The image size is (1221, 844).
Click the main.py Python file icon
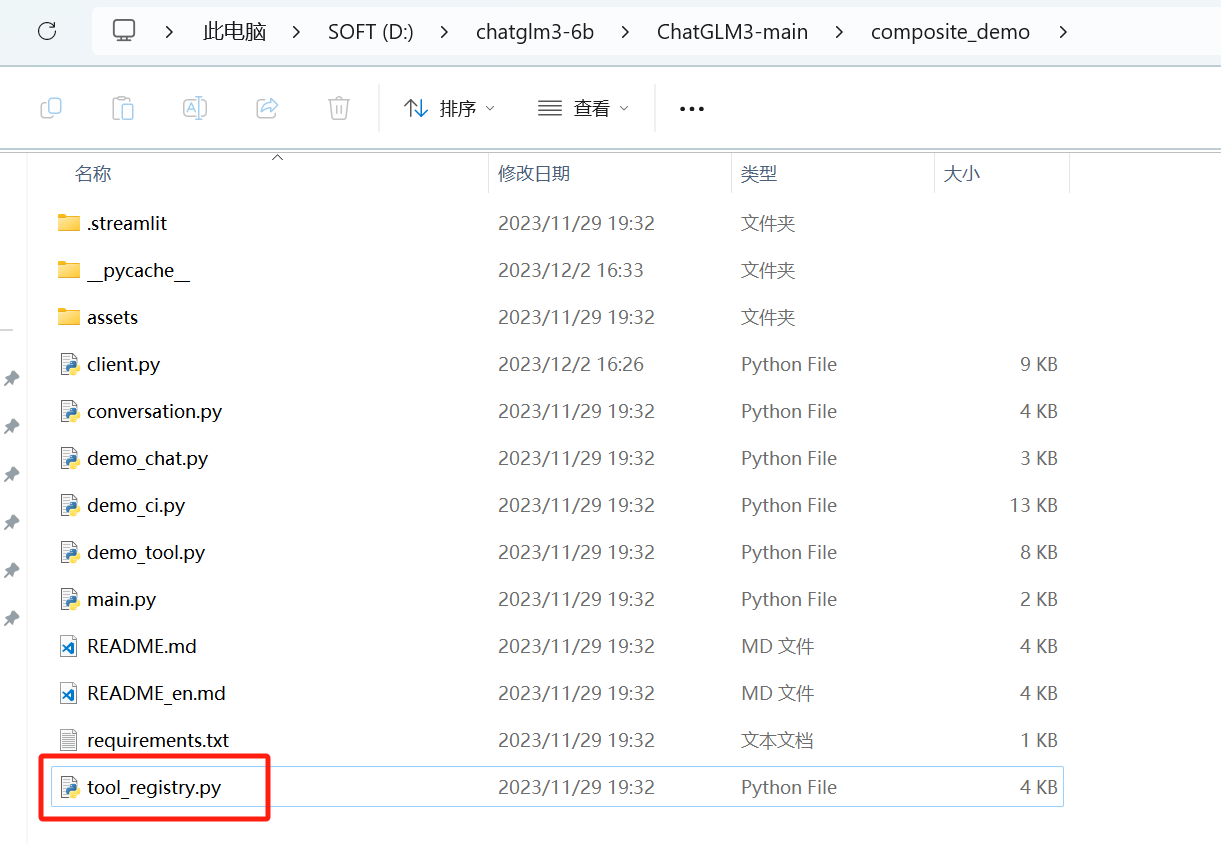coord(69,599)
